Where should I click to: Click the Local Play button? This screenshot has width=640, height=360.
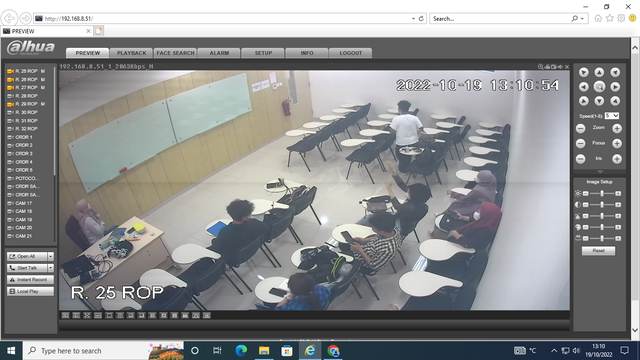click(x=30, y=291)
